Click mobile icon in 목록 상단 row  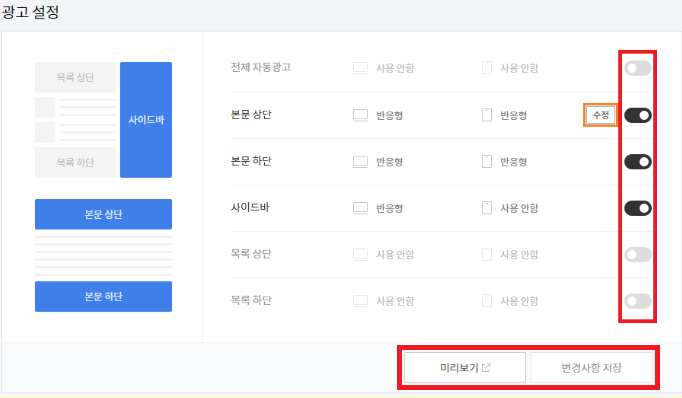point(487,254)
